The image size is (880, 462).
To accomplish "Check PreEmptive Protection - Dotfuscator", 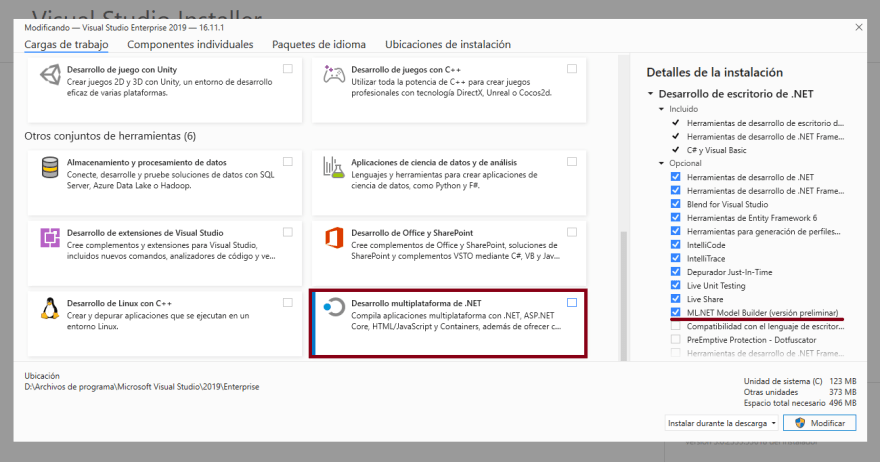I will tap(676, 339).
